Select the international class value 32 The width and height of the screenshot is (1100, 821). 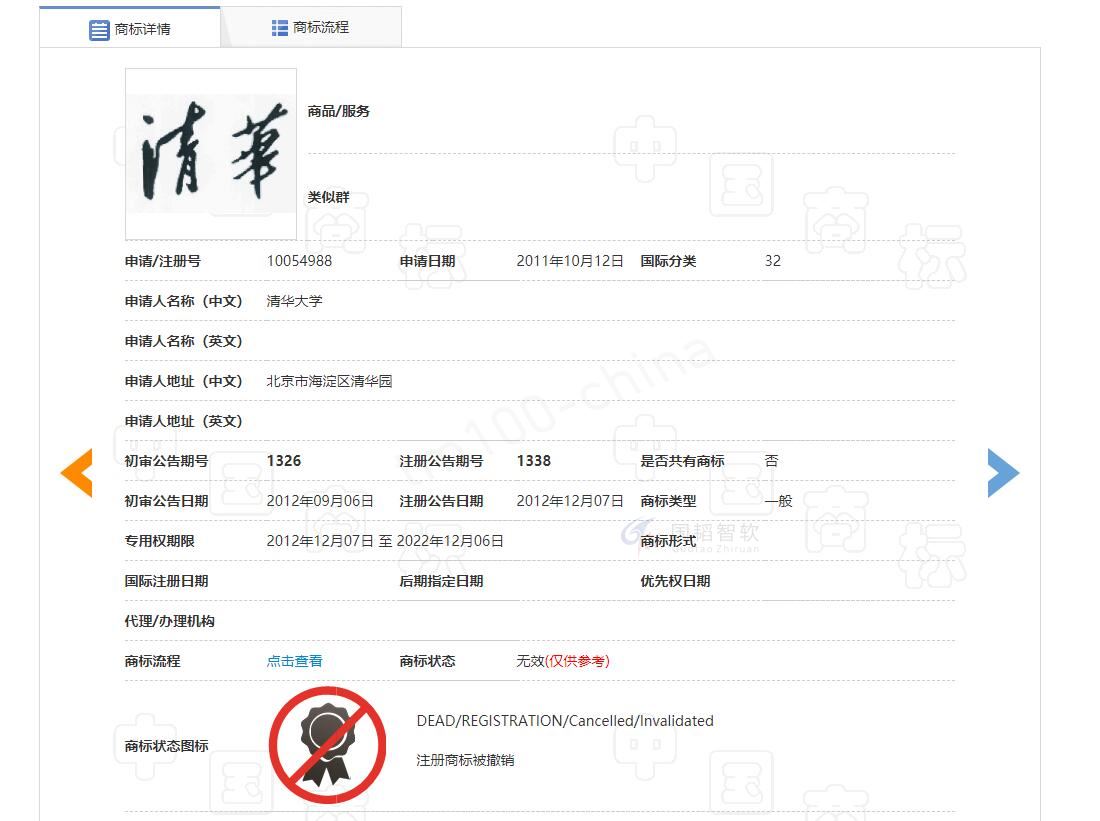click(772, 261)
